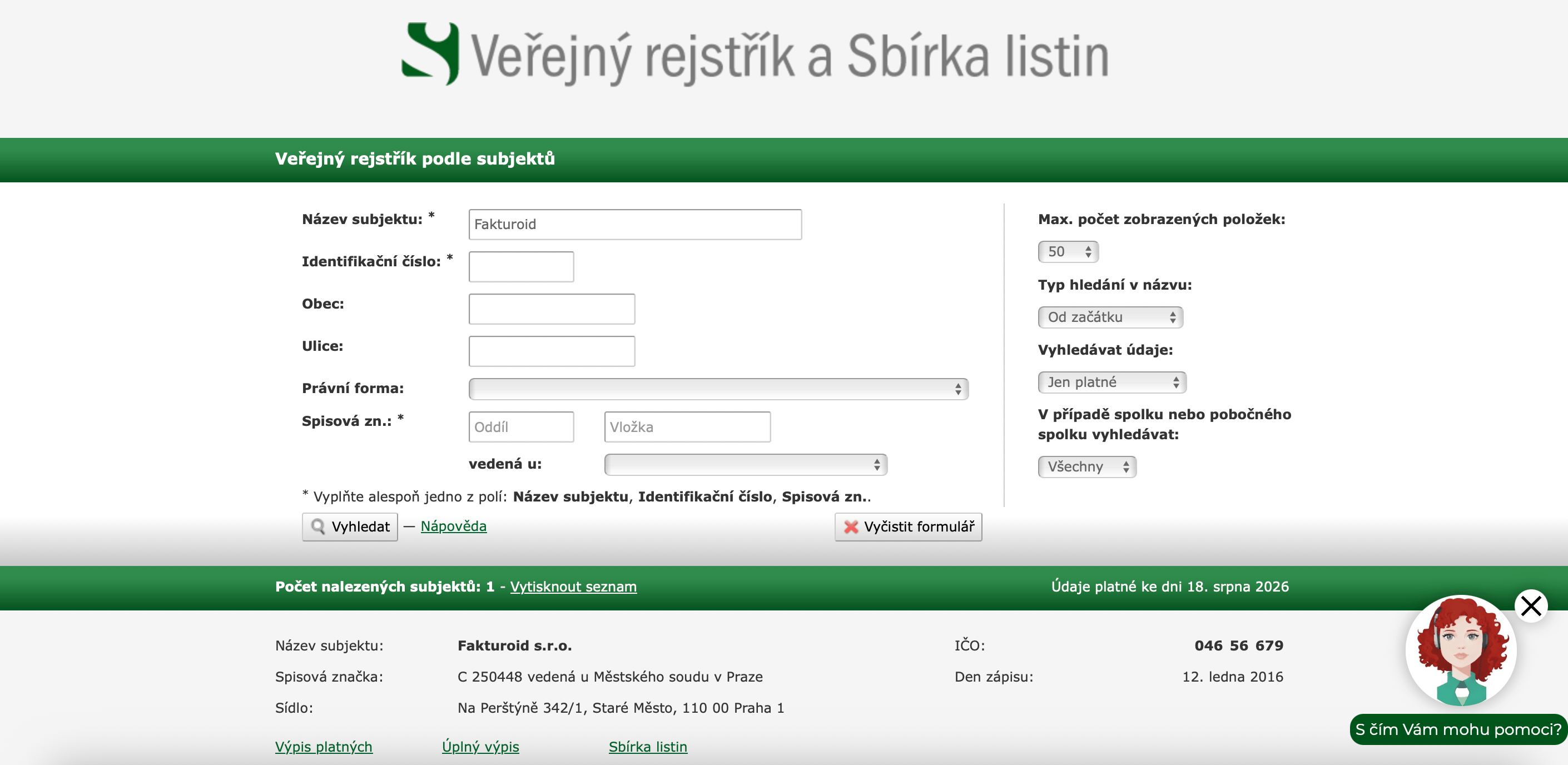Open Úplný výpis link
This screenshot has height=765, width=1568.
coord(480,747)
